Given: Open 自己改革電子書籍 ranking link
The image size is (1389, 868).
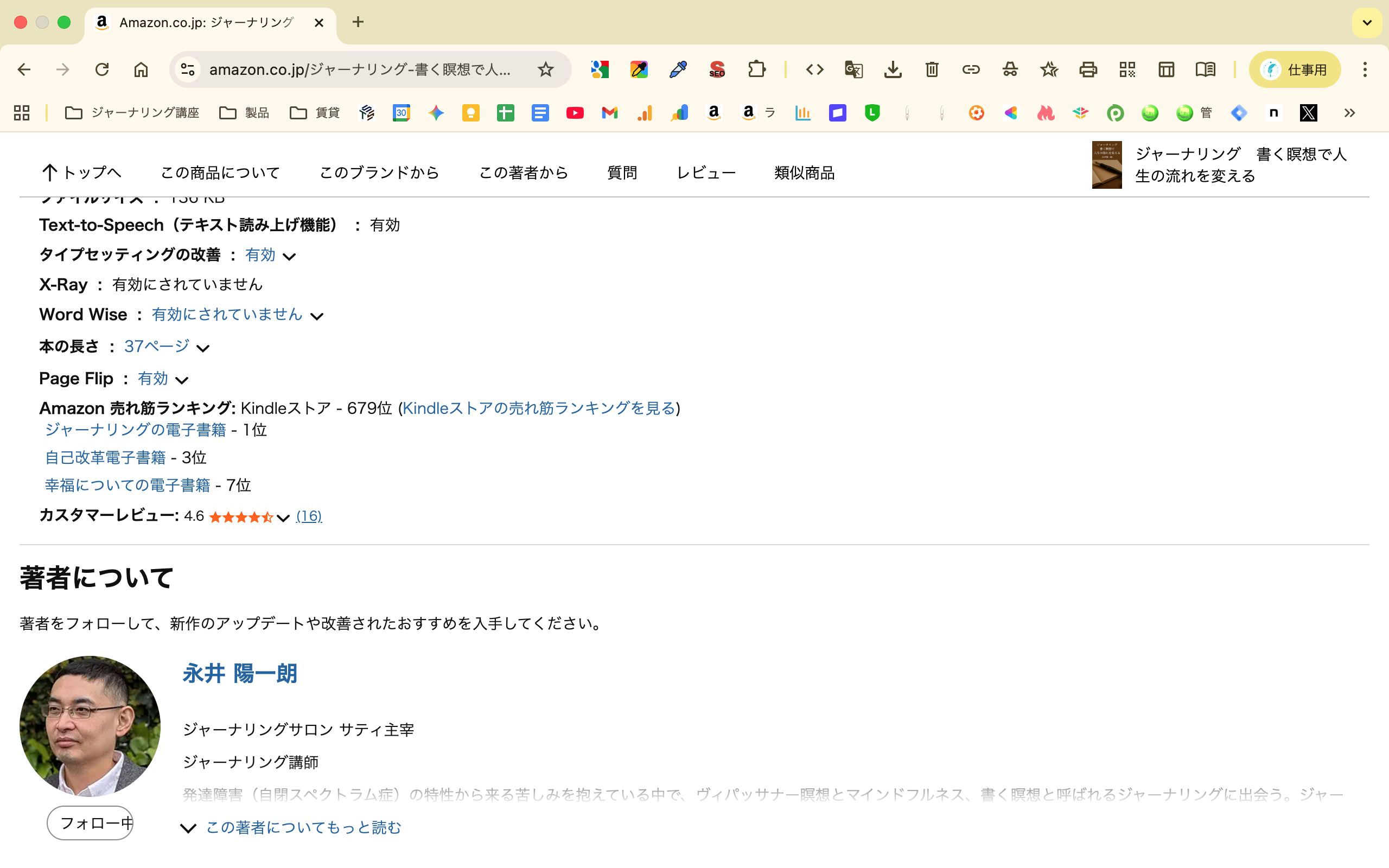Looking at the screenshot, I should click(x=105, y=457).
